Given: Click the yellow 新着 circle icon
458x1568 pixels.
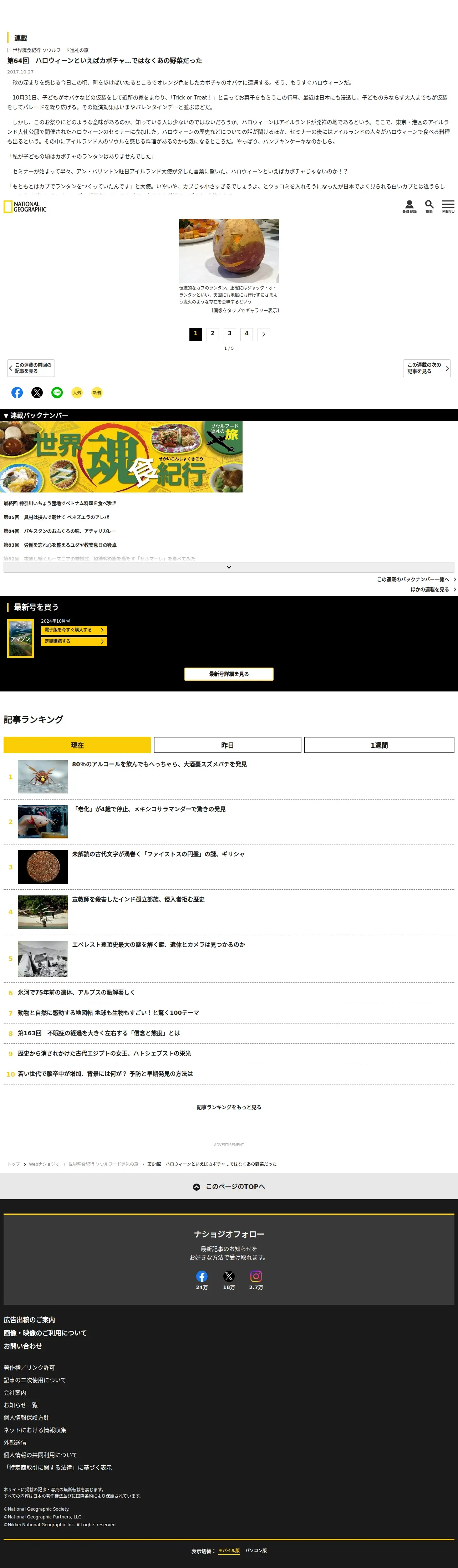Looking at the screenshot, I should tap(97, 393).
